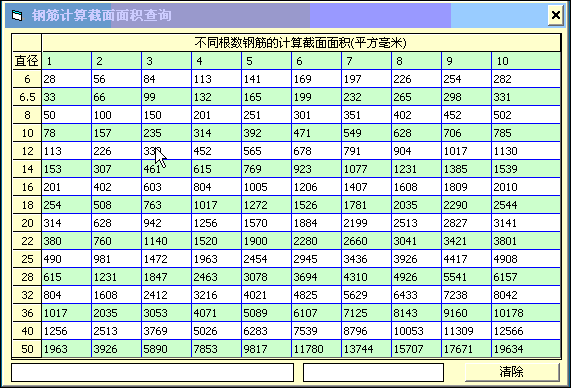This screenshot has height=388, width=571.
Task: Select the diameter 6.5 row header
Action: click(27, 97)
